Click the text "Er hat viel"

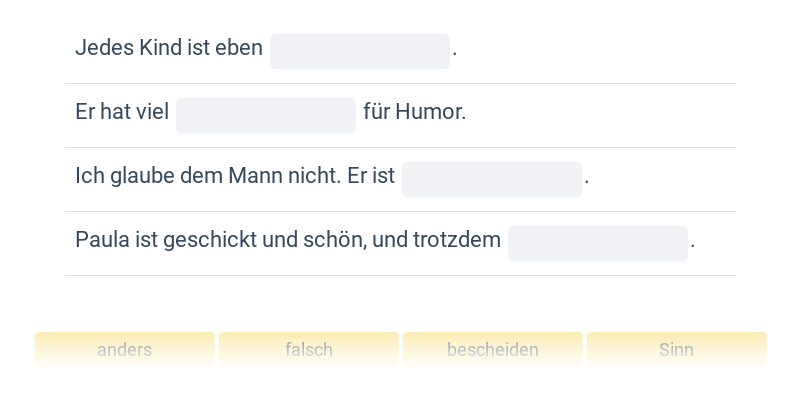122,112
